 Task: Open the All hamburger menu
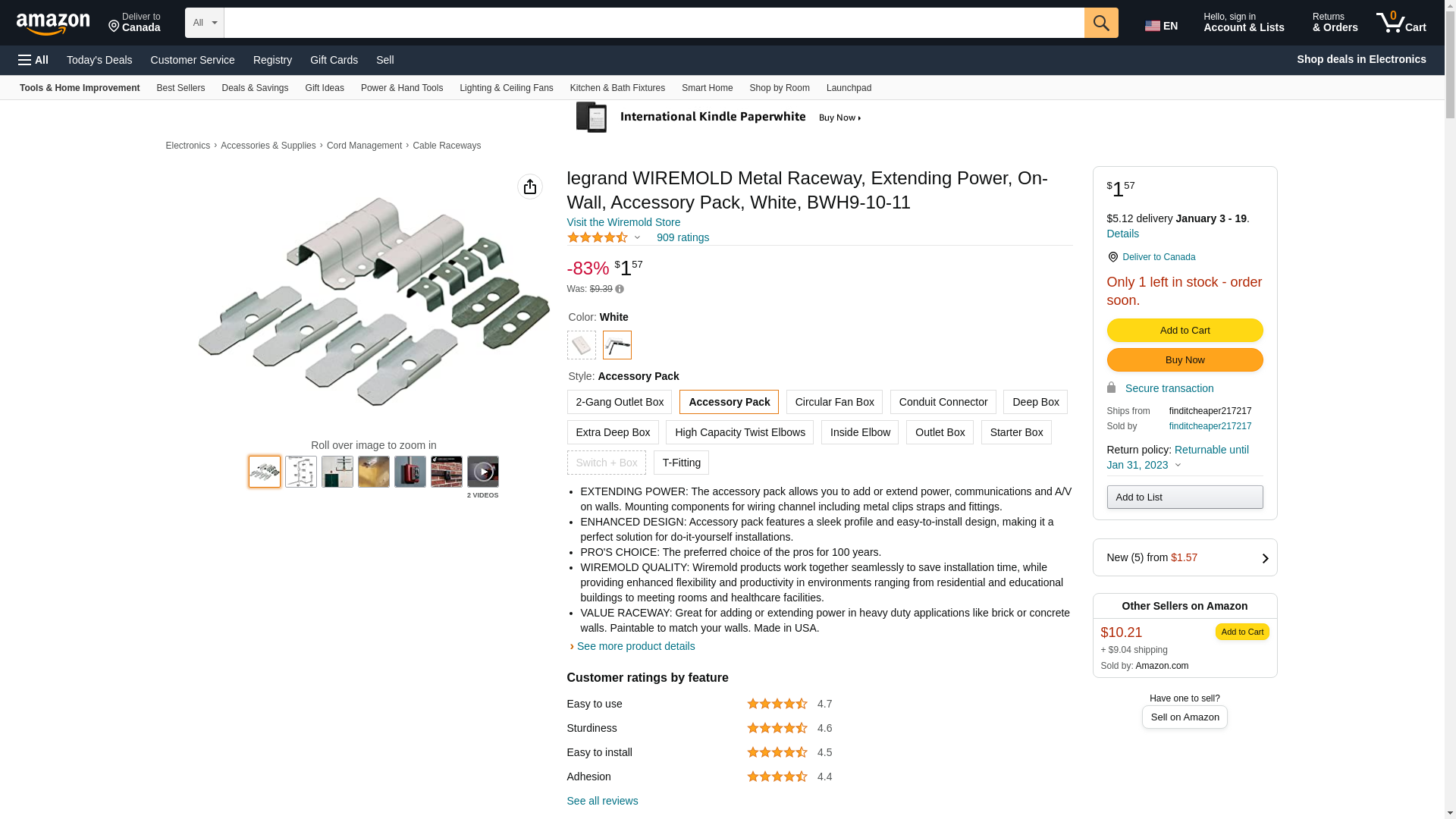(x=33, y=60)
